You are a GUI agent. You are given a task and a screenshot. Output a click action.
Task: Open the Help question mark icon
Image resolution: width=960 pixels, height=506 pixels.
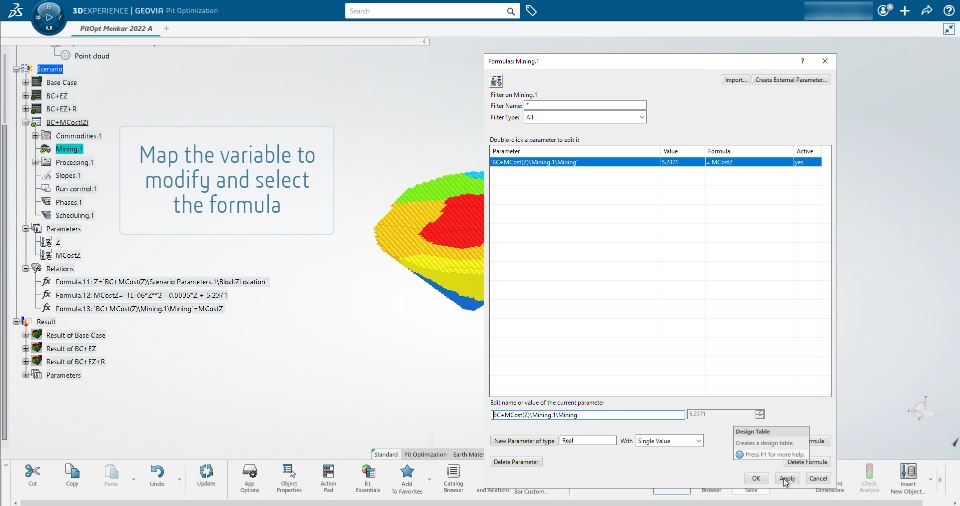coord(948,10)
